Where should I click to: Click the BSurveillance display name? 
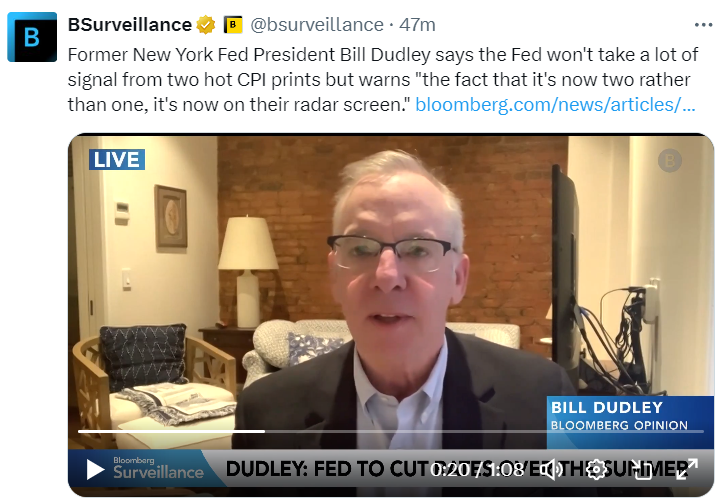tap(130, 24)
